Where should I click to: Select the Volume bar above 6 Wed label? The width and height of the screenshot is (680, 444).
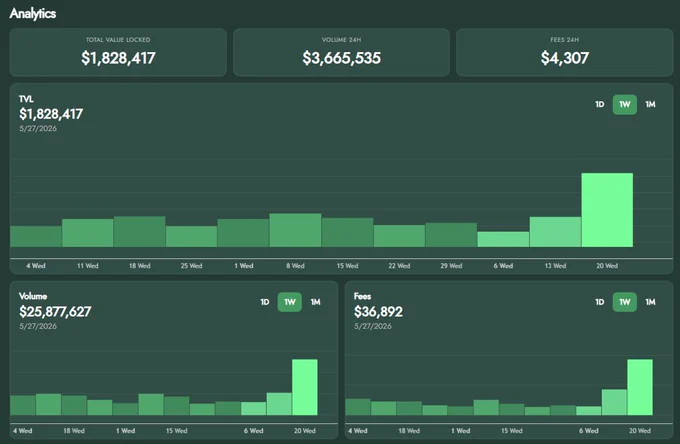[x=253, y=408]
